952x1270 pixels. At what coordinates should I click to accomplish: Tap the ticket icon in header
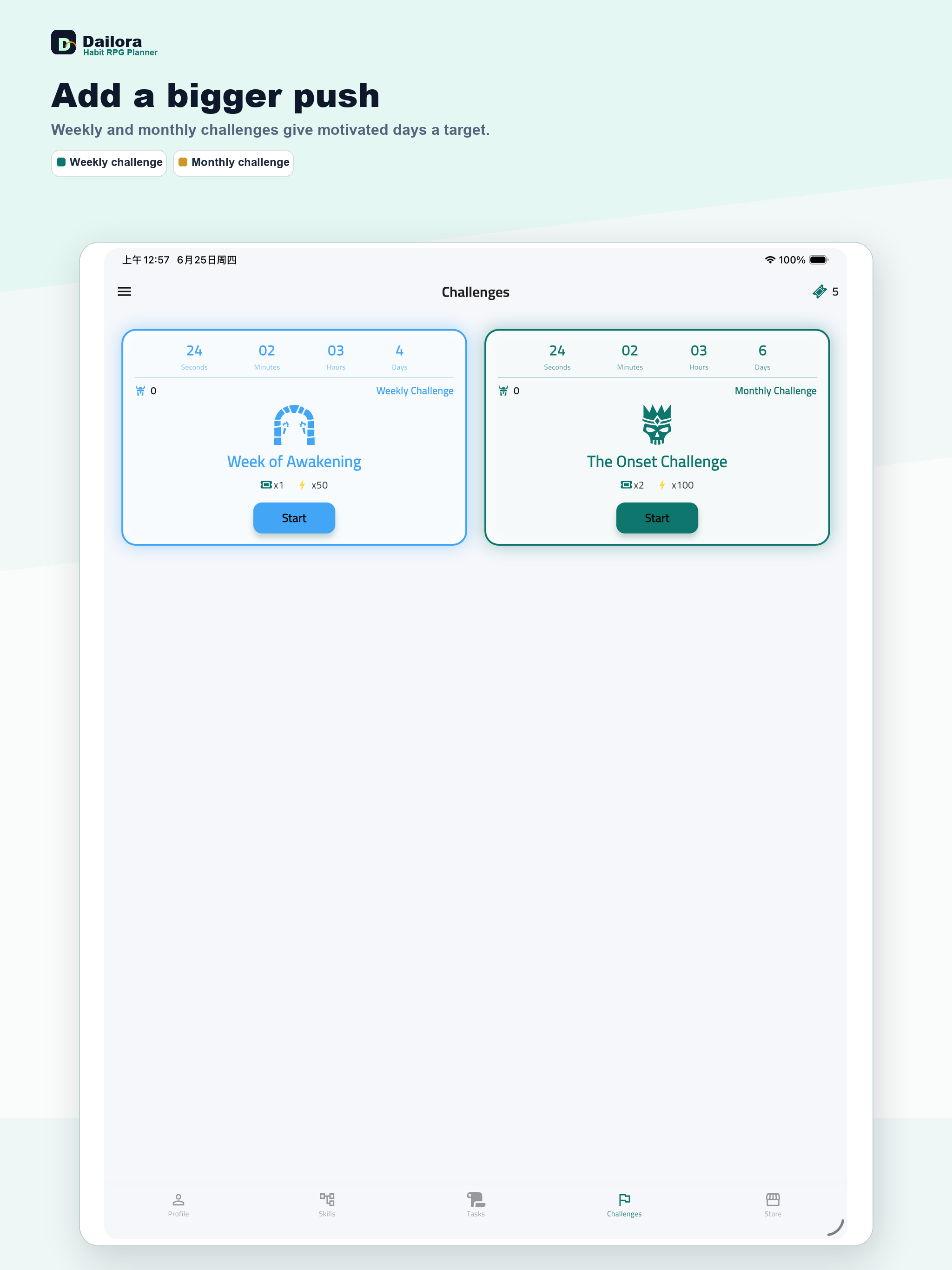[820, 291]
